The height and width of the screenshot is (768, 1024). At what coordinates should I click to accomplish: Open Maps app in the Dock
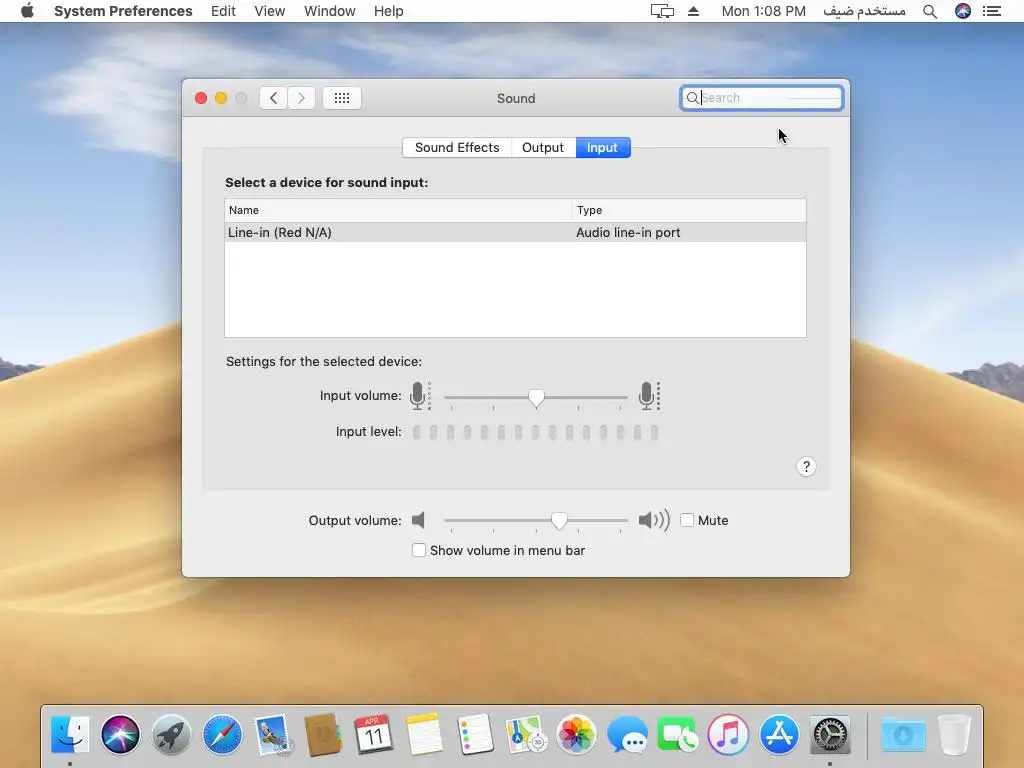coord(526,734)
